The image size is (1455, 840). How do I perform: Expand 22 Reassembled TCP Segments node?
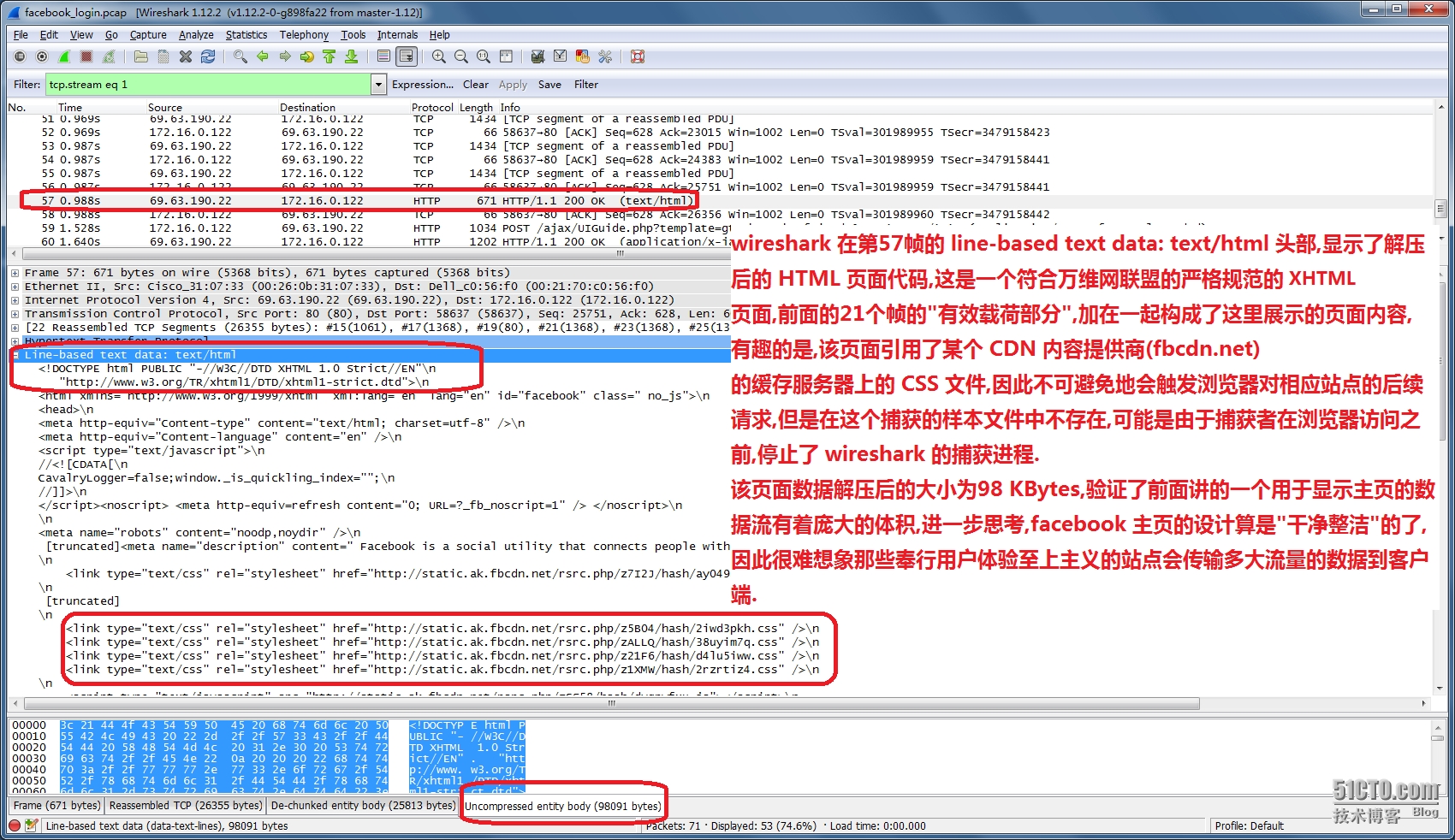coord(15,328)
